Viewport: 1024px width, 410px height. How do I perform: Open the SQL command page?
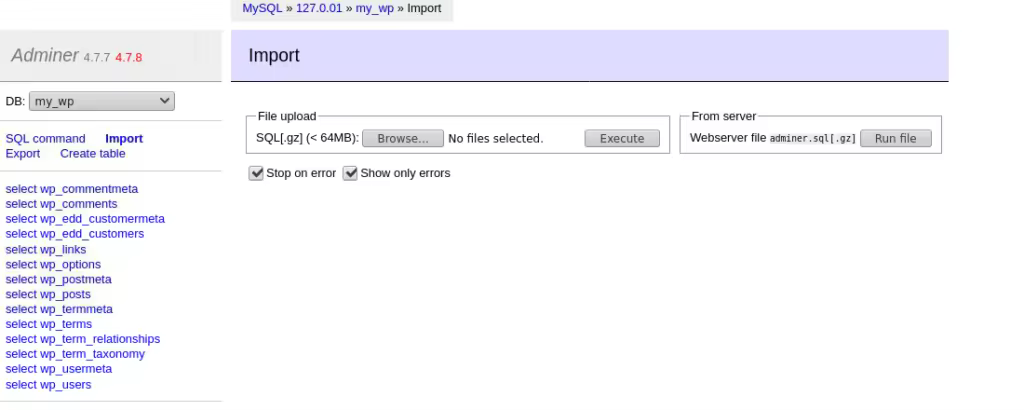46,138
